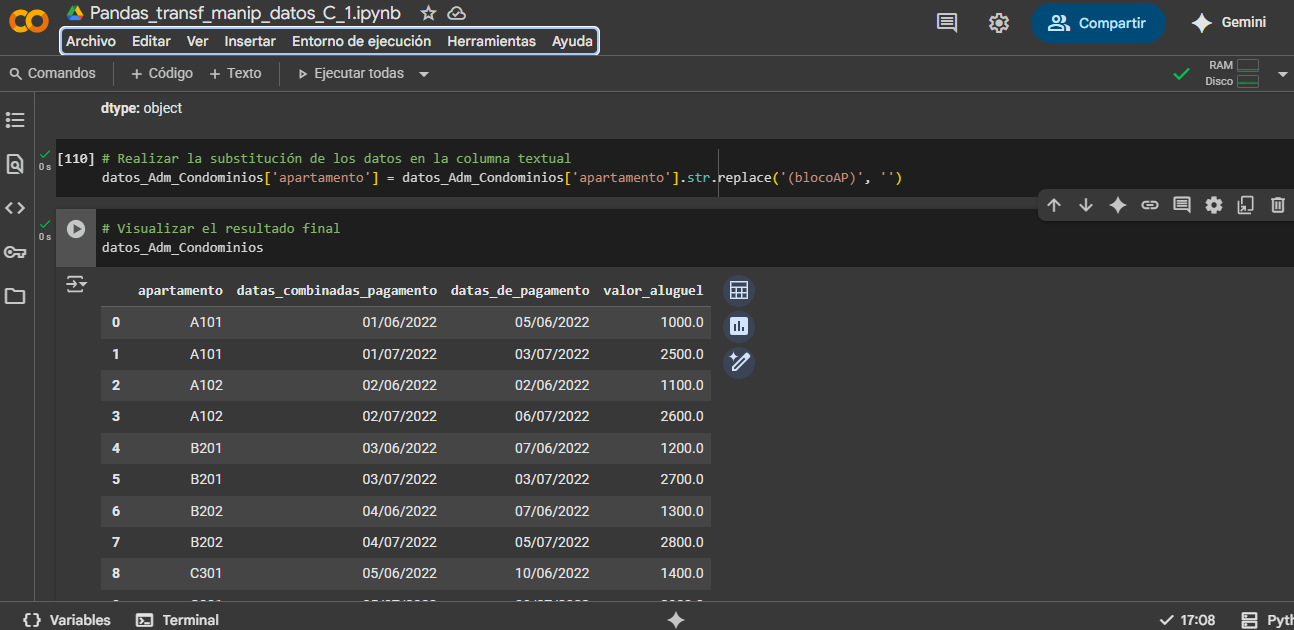Viewport: 1294px width, 630px height.
Task: Open the Comandos search palette
Action: 52,73
